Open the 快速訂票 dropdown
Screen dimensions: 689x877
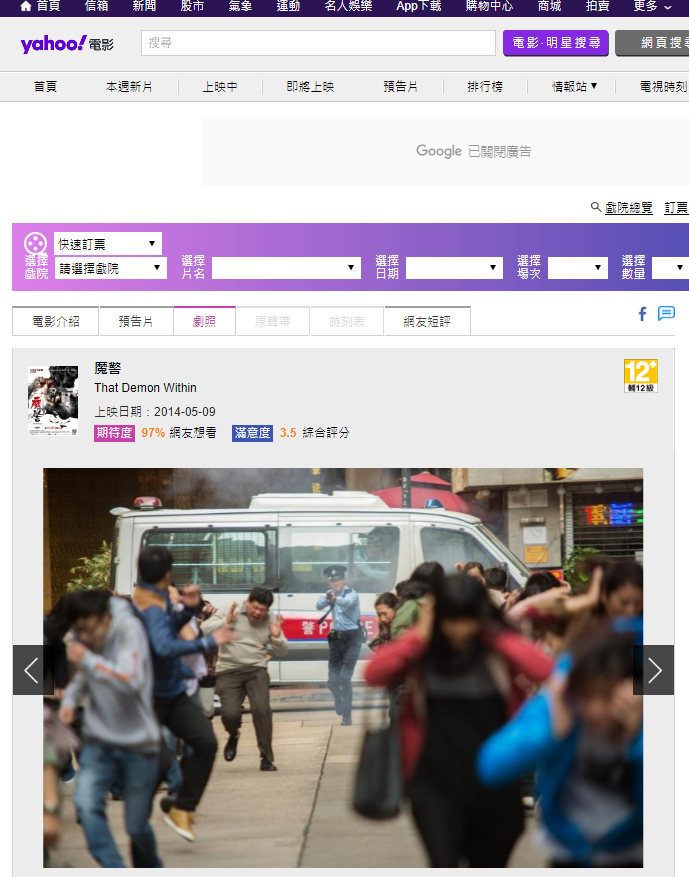(108, 244)
